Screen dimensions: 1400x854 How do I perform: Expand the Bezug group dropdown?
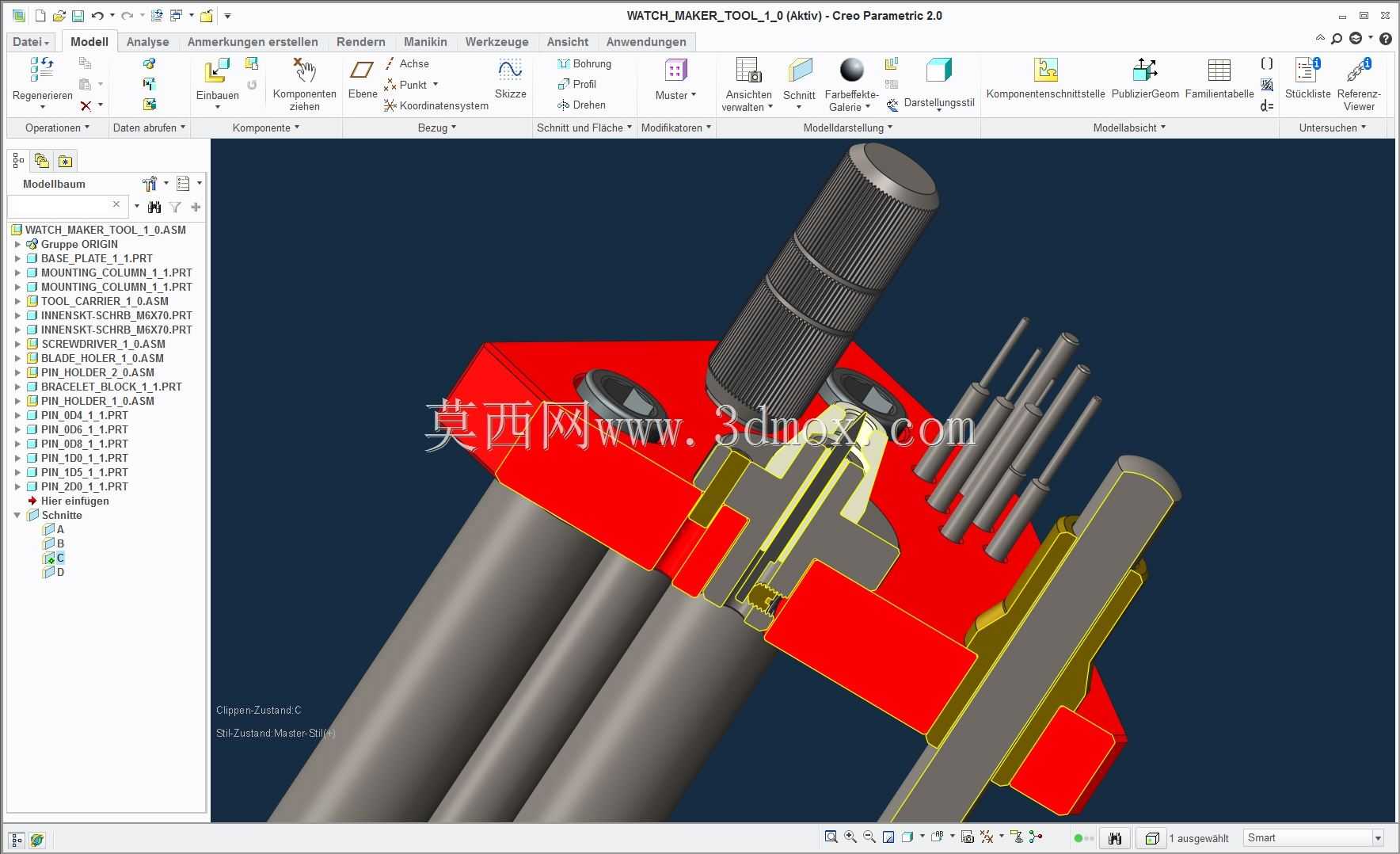[437, 128]
